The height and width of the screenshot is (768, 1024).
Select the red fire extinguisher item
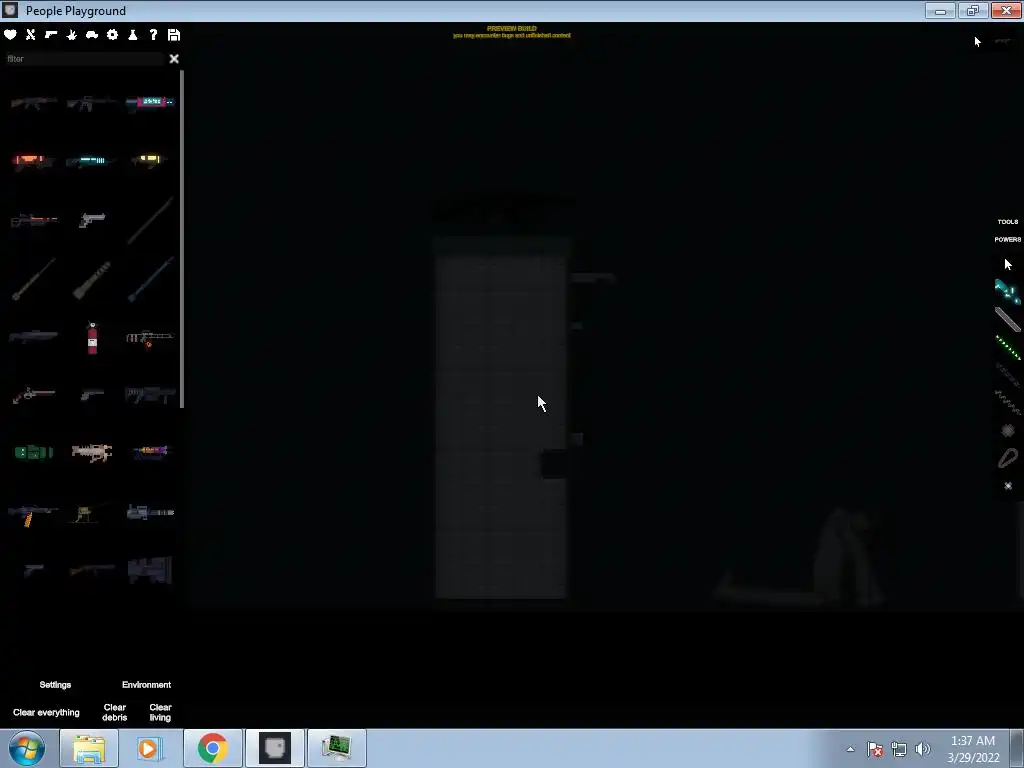pyautogui.click(x=92, y=338)
